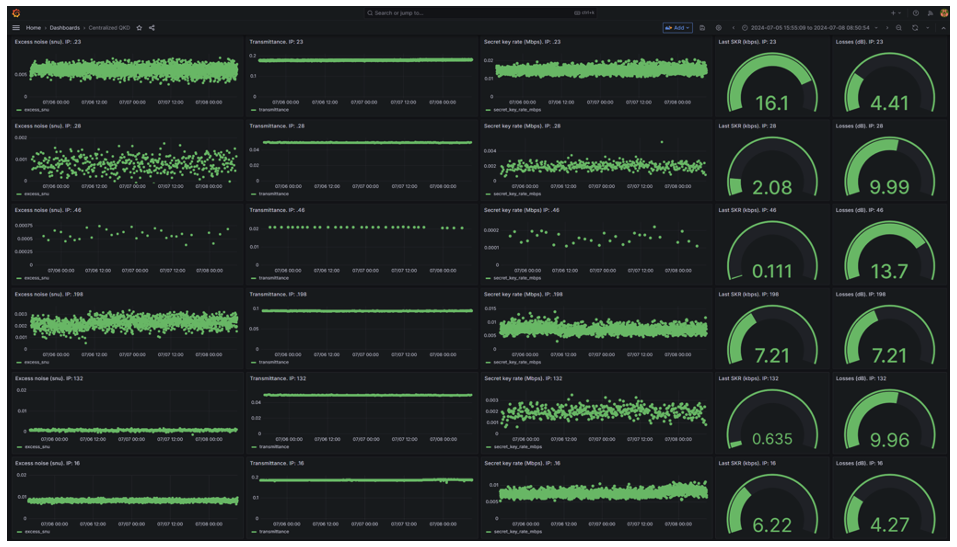Open the time range picker dropdown

point(805,28)
